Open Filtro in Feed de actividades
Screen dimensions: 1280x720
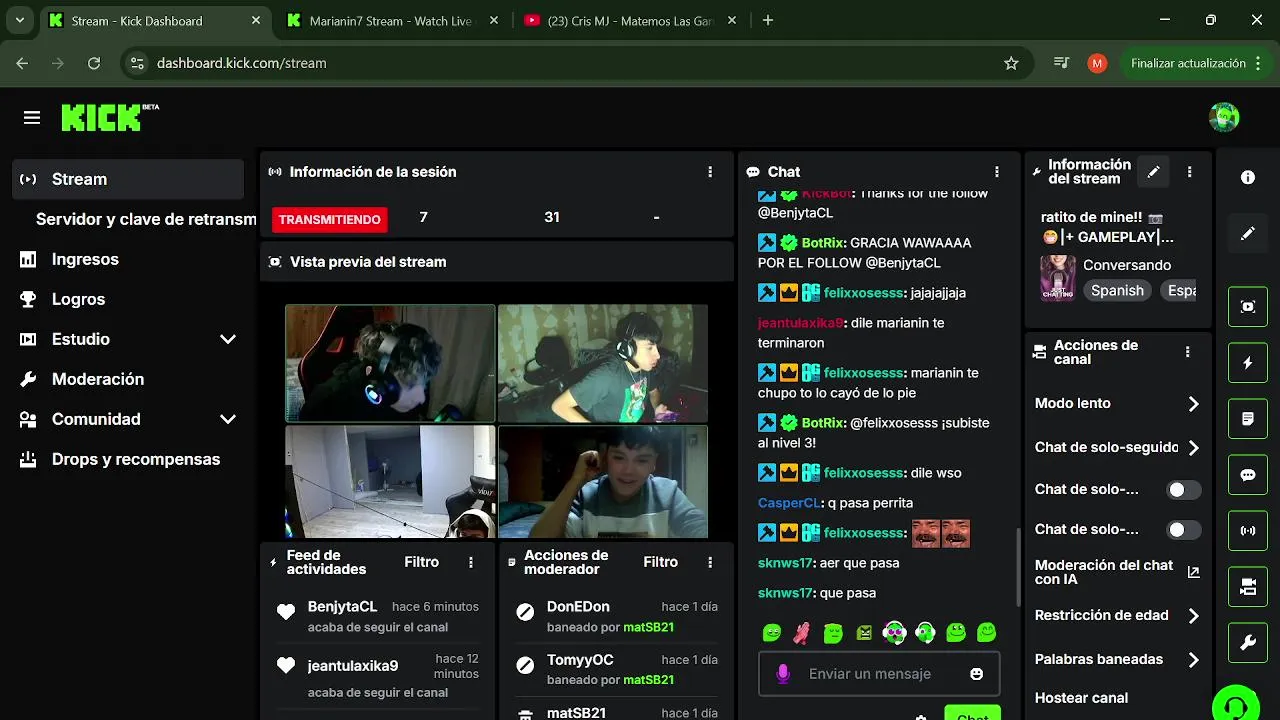(421, 562)
